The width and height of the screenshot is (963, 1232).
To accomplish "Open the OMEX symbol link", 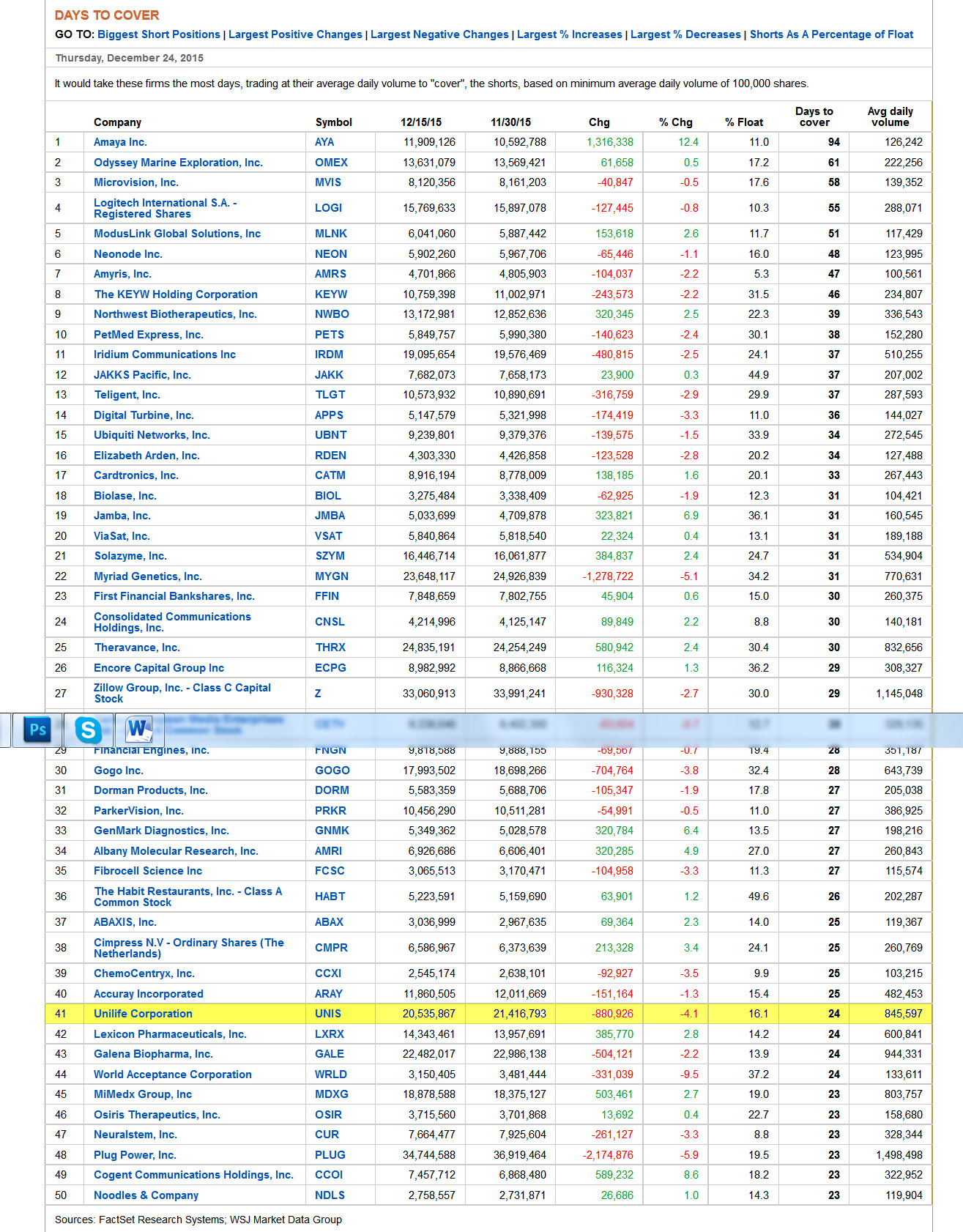I will click(332, 163).
